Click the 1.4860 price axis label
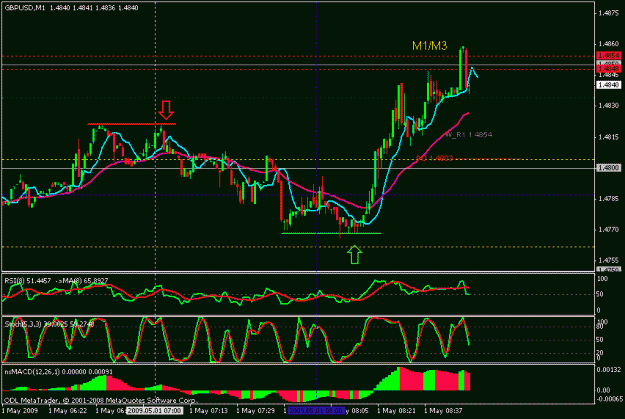Screen dimensions: 625x419 point(609,44)
